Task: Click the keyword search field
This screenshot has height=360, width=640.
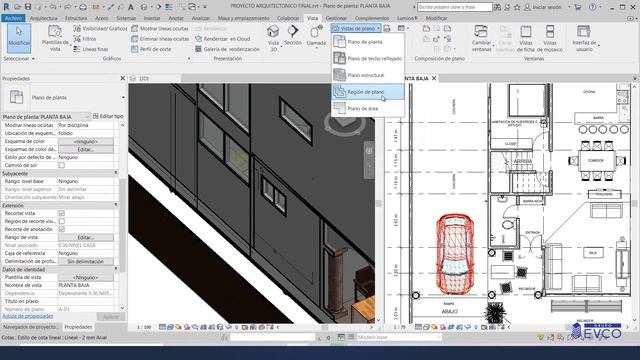Action: (x=455, y=7)
